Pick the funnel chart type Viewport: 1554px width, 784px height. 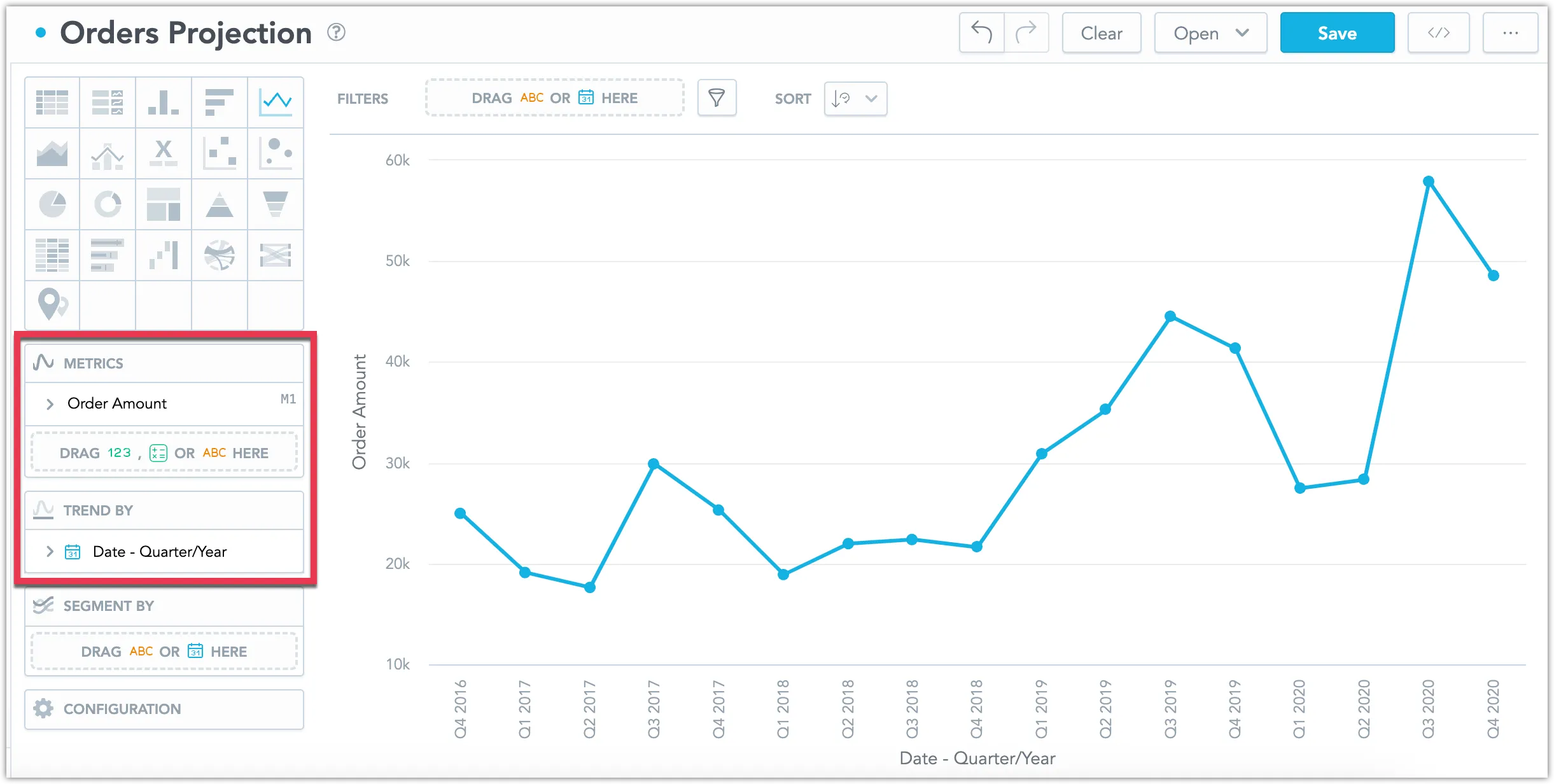coord(276,204)
